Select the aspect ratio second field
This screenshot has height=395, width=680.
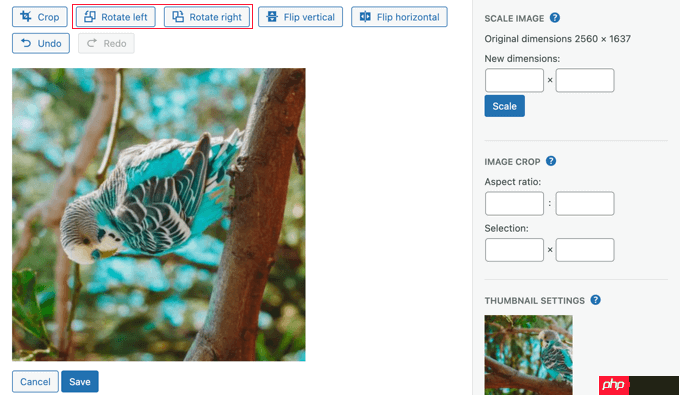(x=585, y=203)
